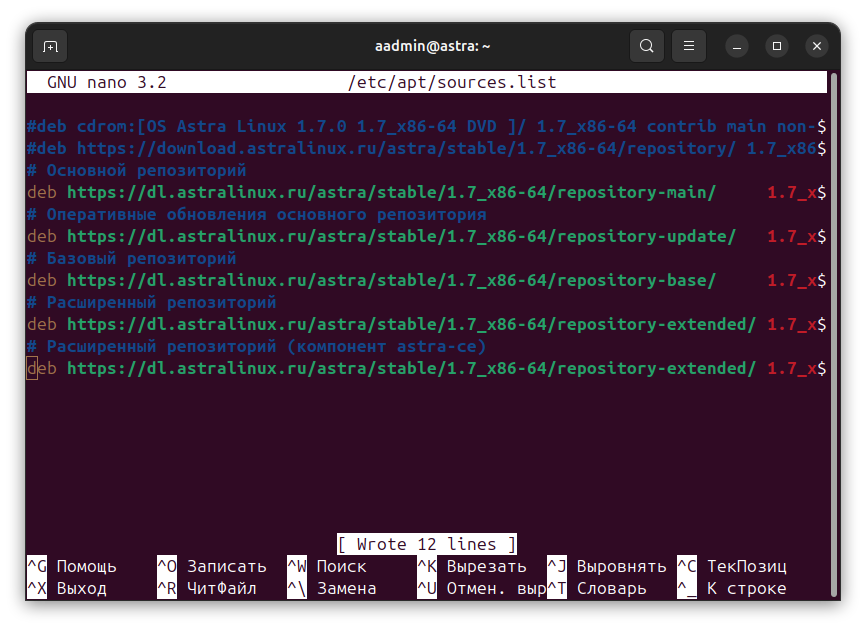Click the comment 'Расширенный репозиторий' without astra-ce
Viewport: 866px width, 629px height.
[151, 303]
